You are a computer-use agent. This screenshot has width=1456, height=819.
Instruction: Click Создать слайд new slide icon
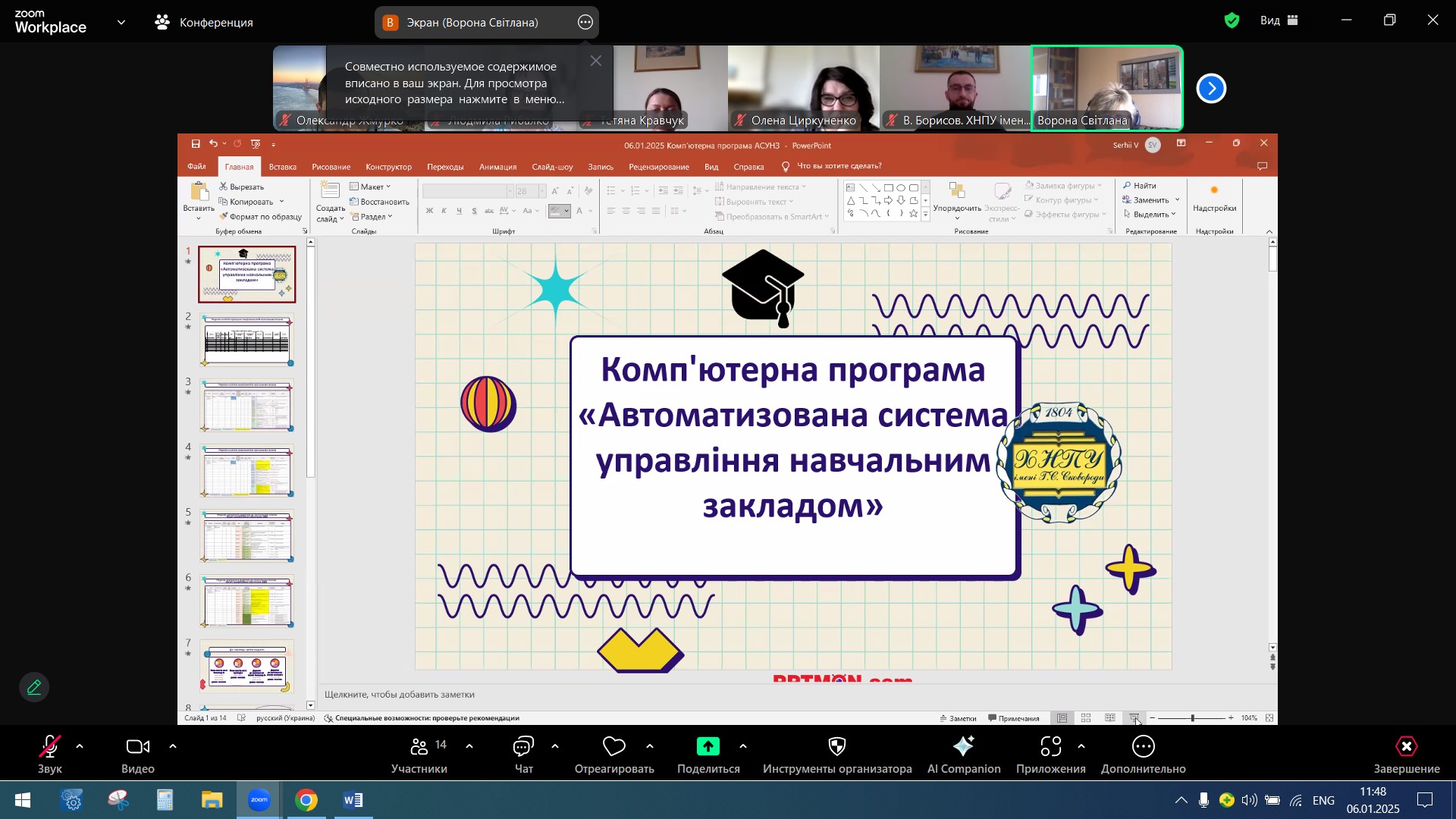[x=330, y=191]
